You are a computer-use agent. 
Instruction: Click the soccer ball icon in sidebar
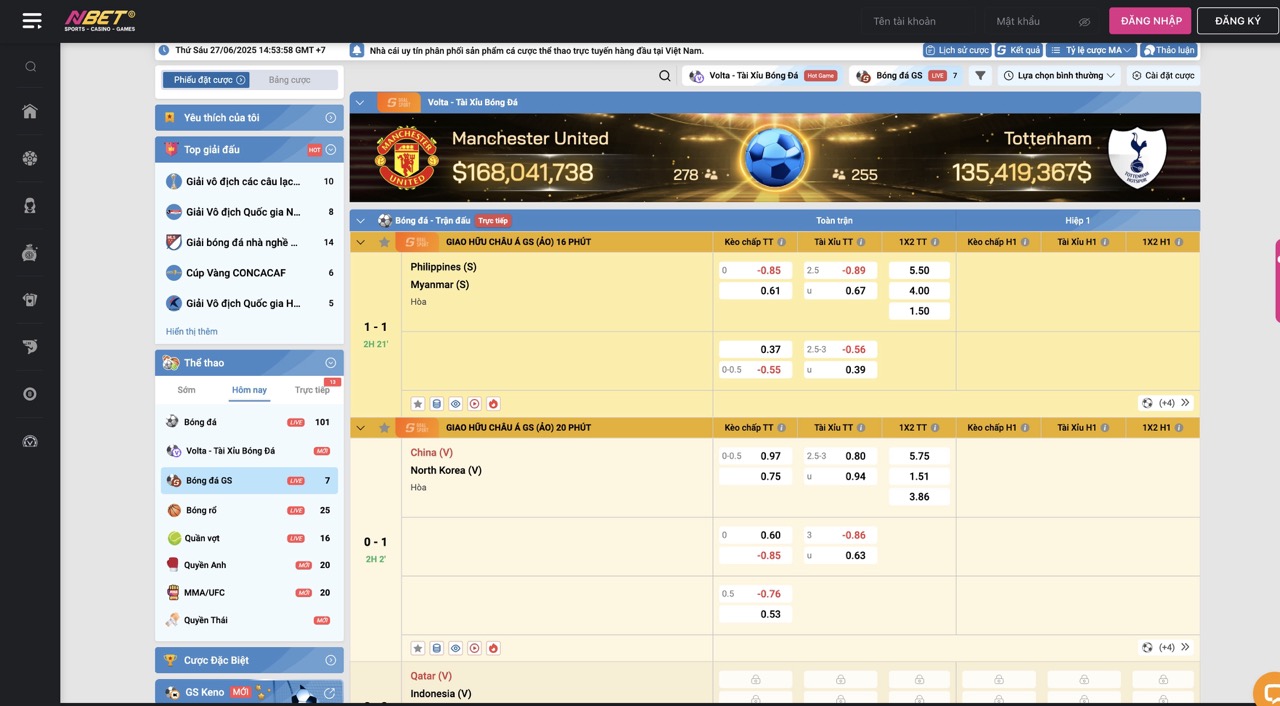tap(30, 158)
